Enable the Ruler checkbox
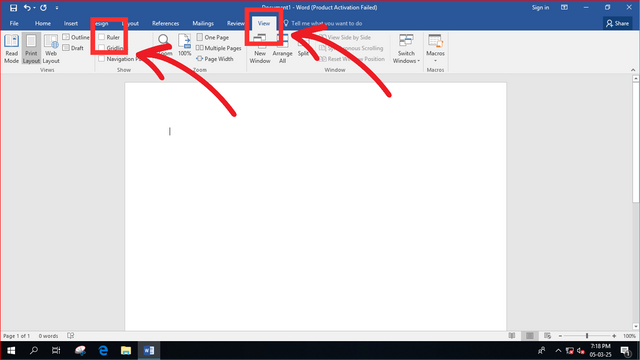640x360 pixels. 102,37
